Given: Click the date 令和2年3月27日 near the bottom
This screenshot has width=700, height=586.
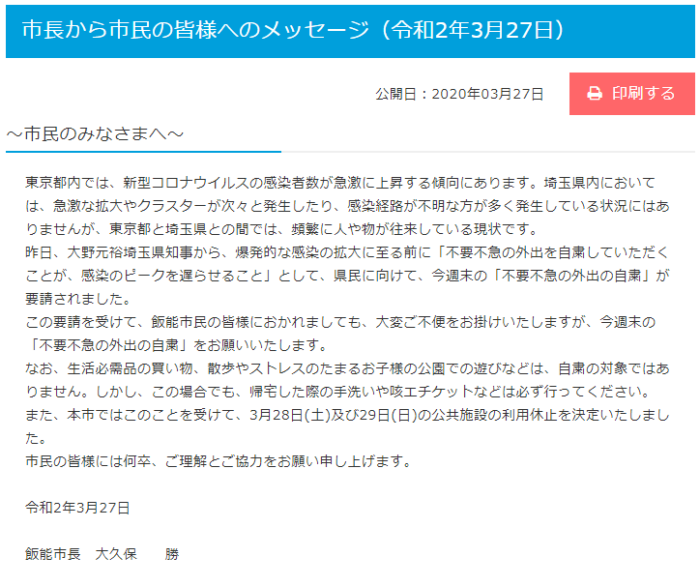Looking at the screenshot, I should pos(78,508).
